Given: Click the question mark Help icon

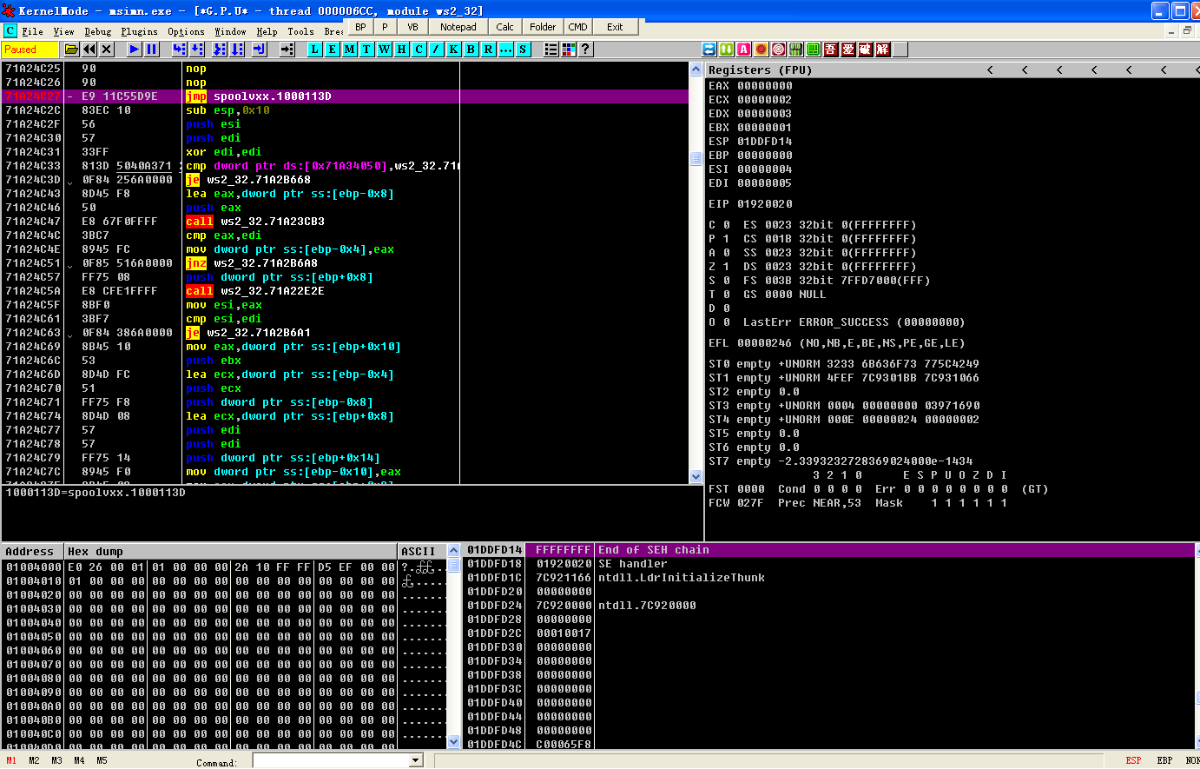Looking at the screenshot, I should tap(584, 49).
